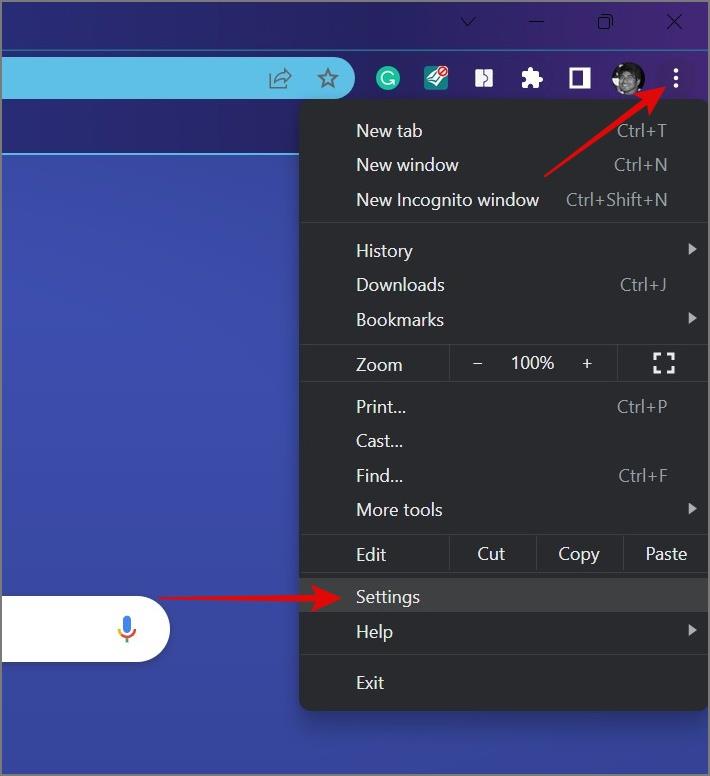710x776 pixels.
Task: Select Print... from the menu
Action: pyautogui.click(x=504, y=407)
